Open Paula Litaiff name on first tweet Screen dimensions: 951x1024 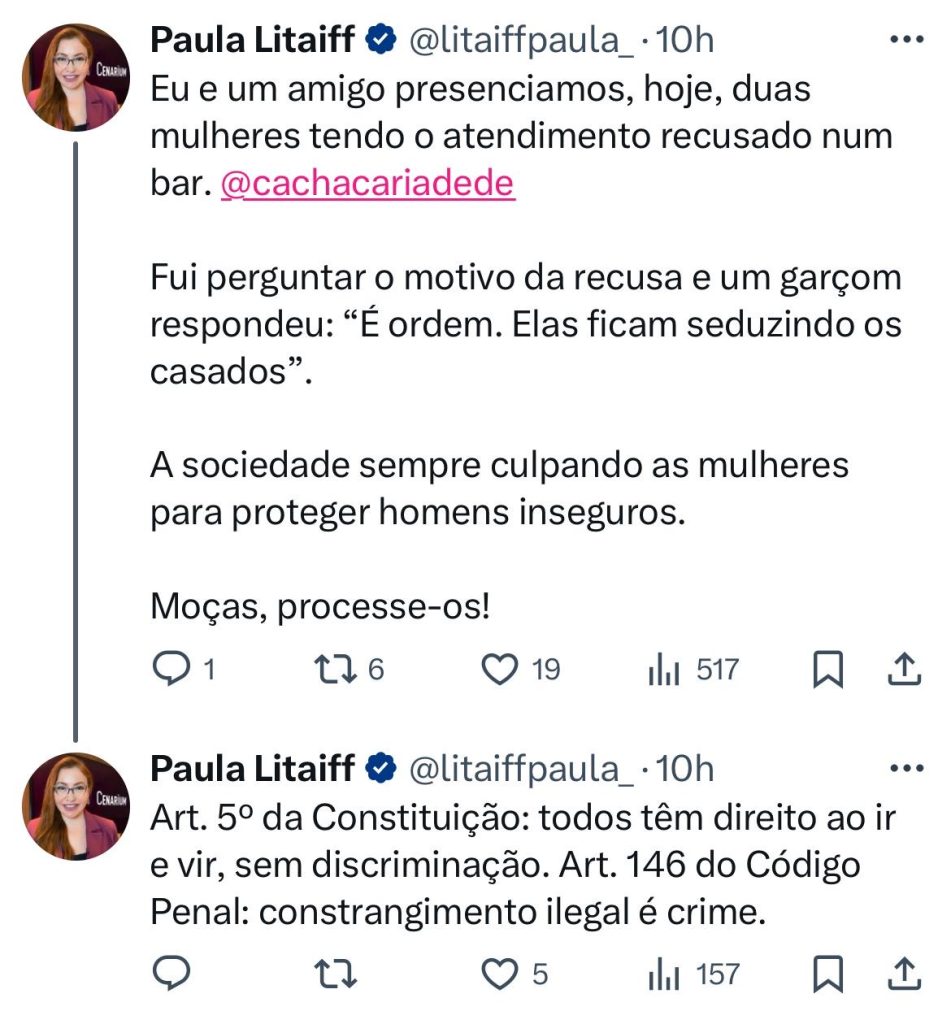point(253,41)
